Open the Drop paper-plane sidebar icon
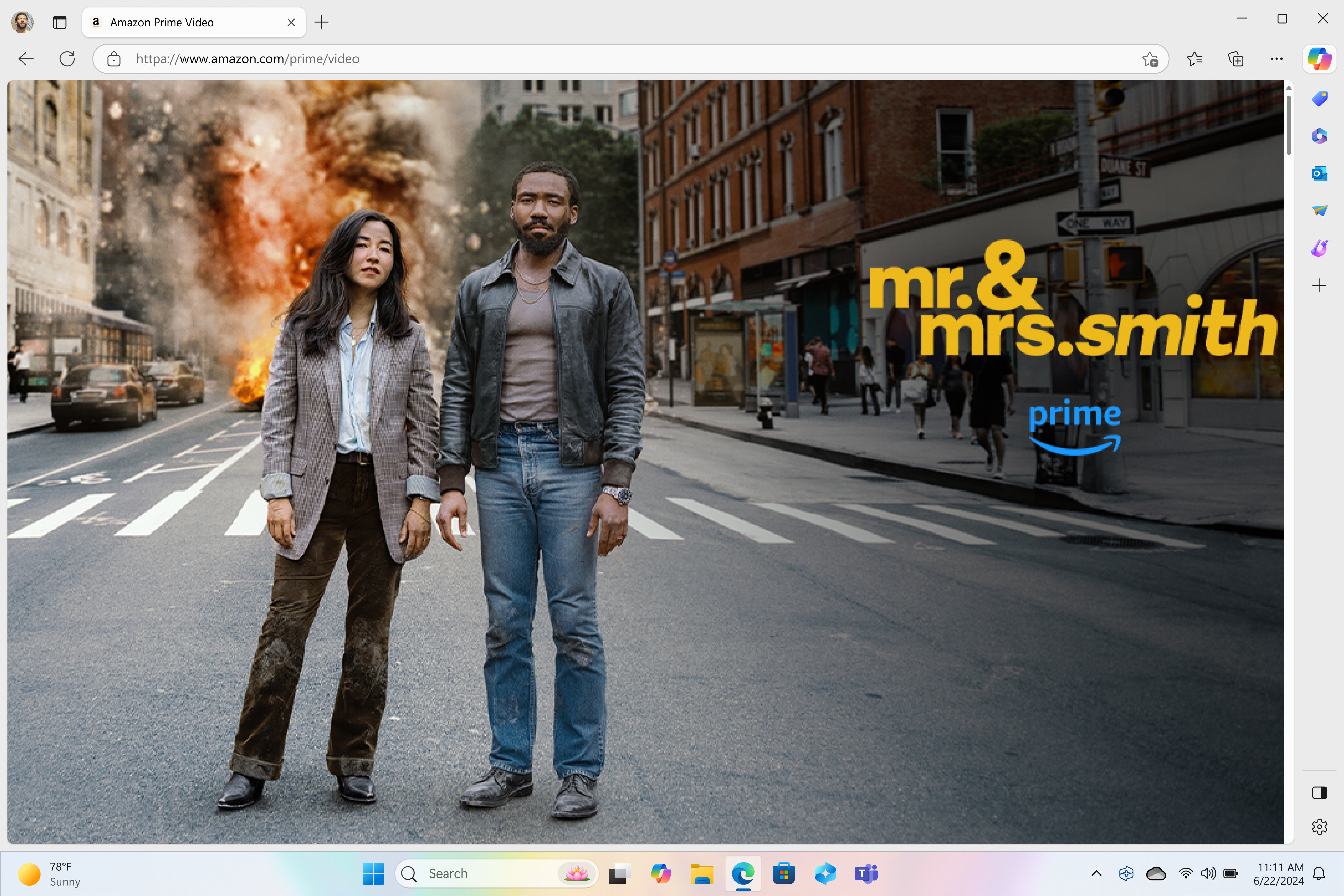 (1319, 210)
